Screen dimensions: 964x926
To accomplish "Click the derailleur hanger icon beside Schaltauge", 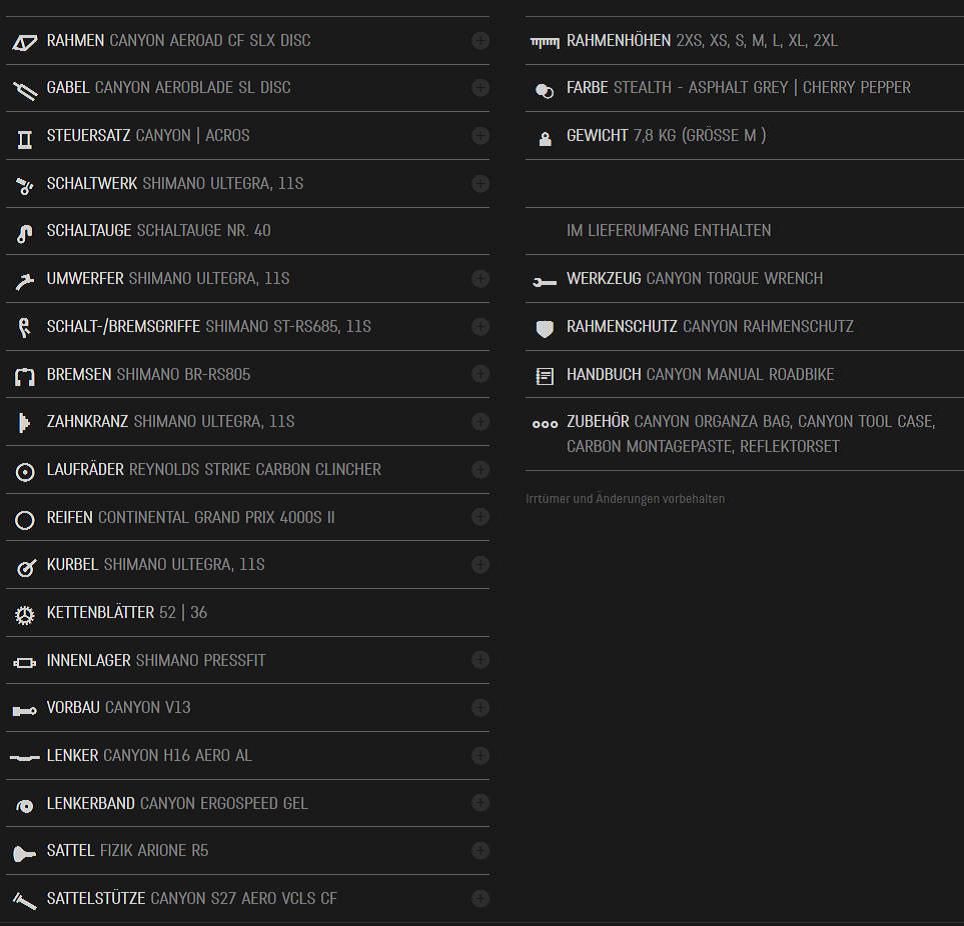I will click(25, 234).
